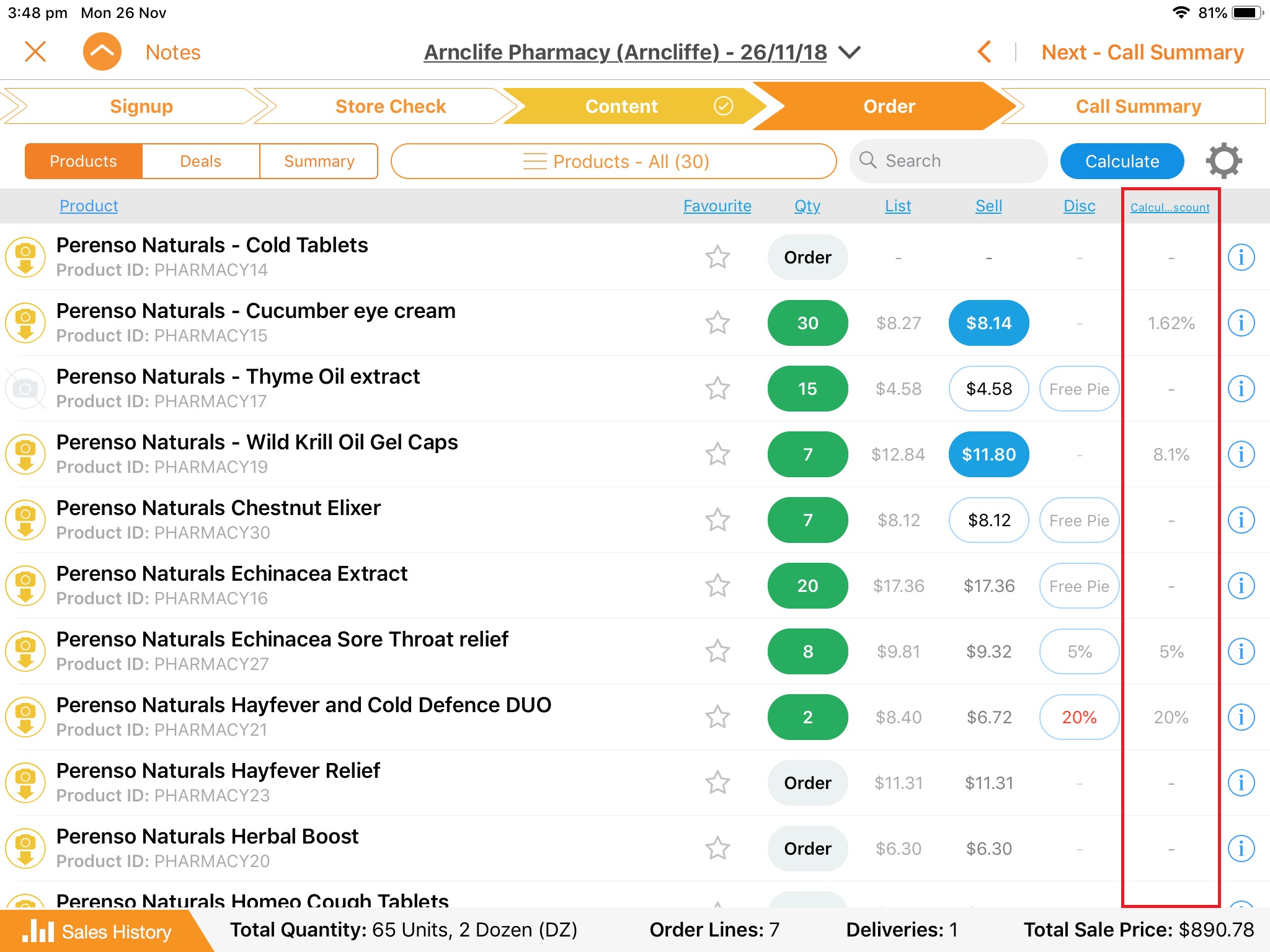1270x952 pixels.
Task: Switch to the Deals tab
Action: point(200,161)
